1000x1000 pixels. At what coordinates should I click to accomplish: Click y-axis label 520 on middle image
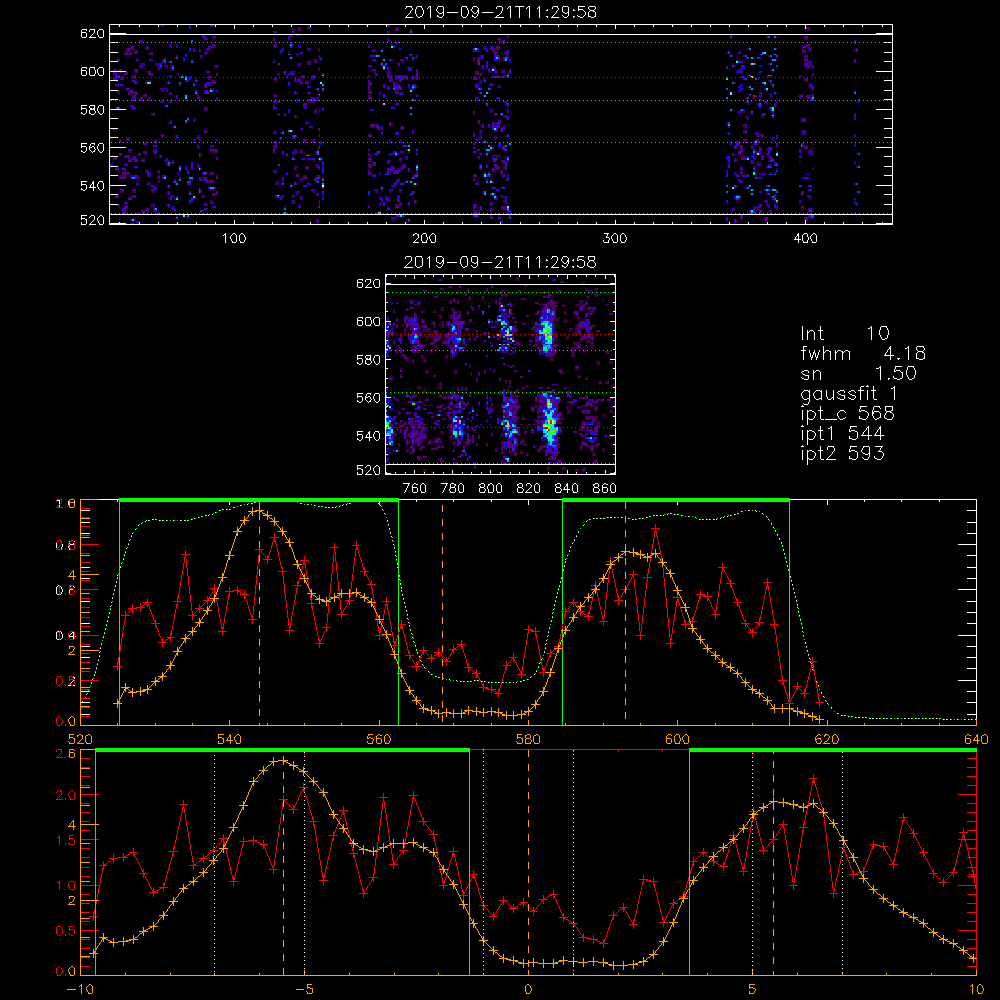point(369,470)
